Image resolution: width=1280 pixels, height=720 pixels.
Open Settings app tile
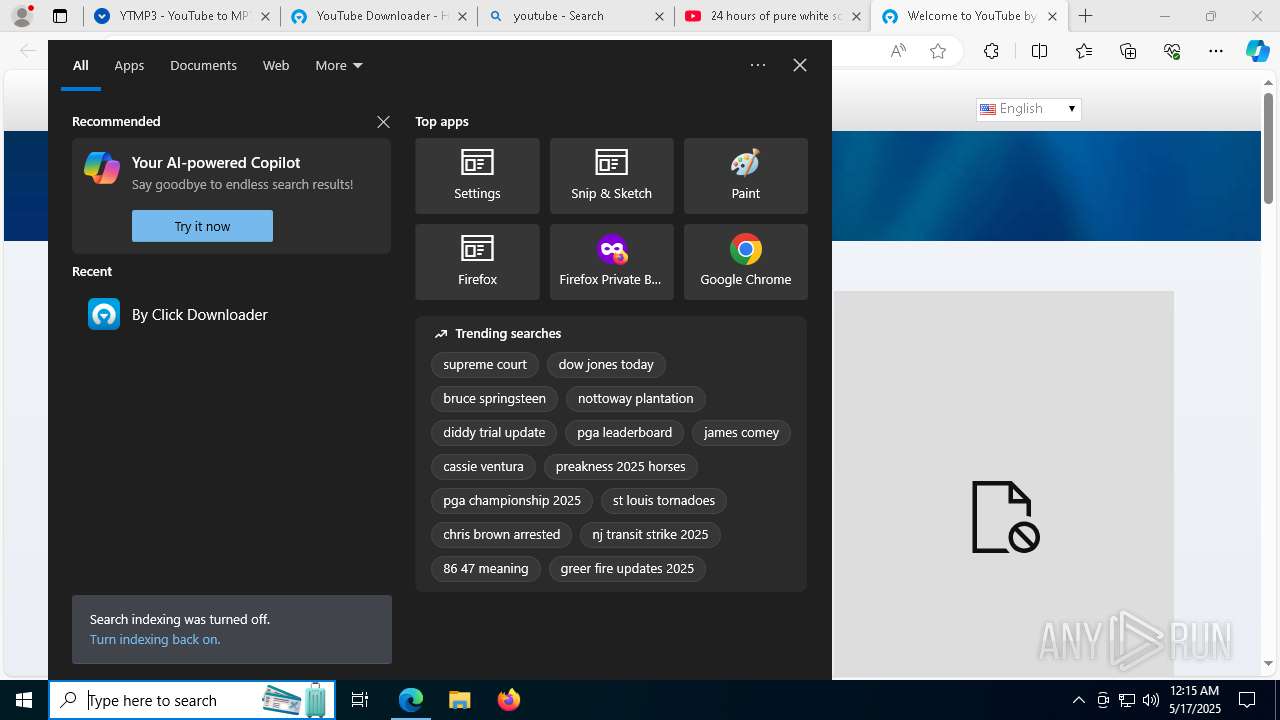coord(477,176)
